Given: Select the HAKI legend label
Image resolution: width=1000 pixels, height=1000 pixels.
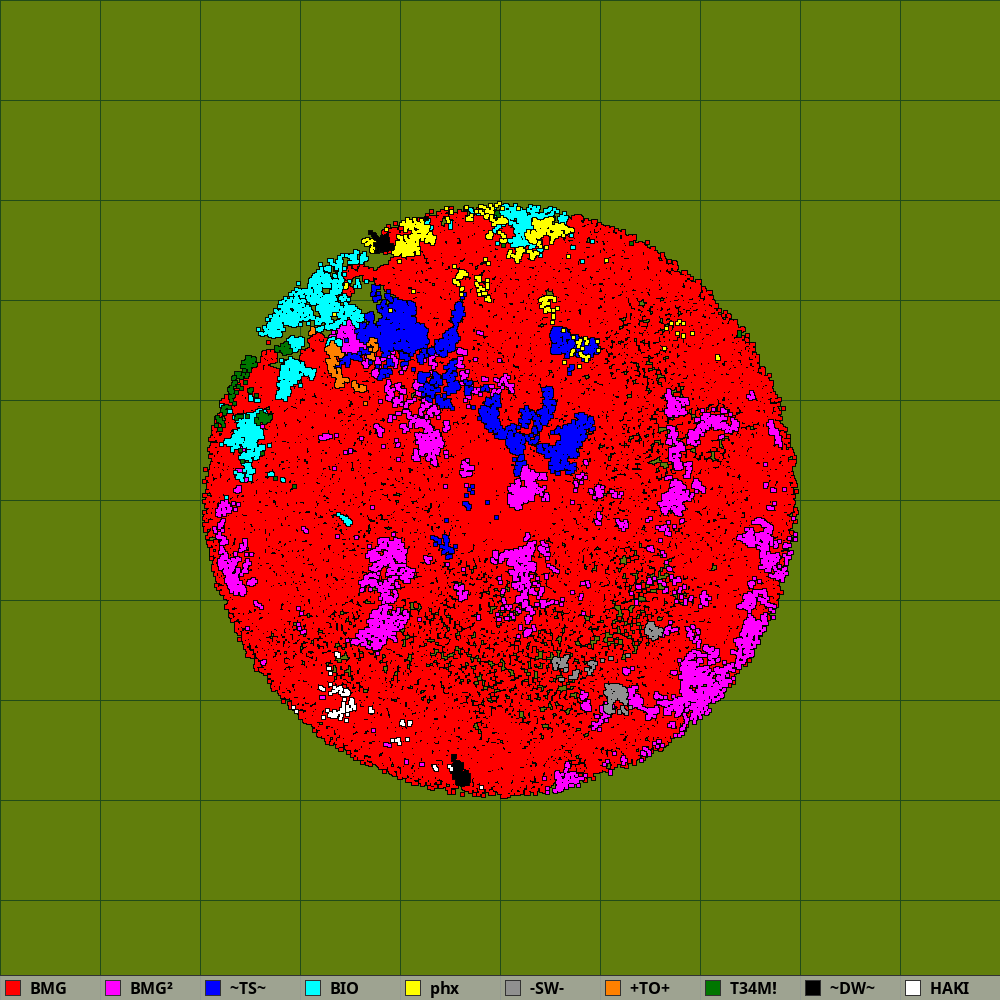Looking at the screenshot, I should coord(949,989).
